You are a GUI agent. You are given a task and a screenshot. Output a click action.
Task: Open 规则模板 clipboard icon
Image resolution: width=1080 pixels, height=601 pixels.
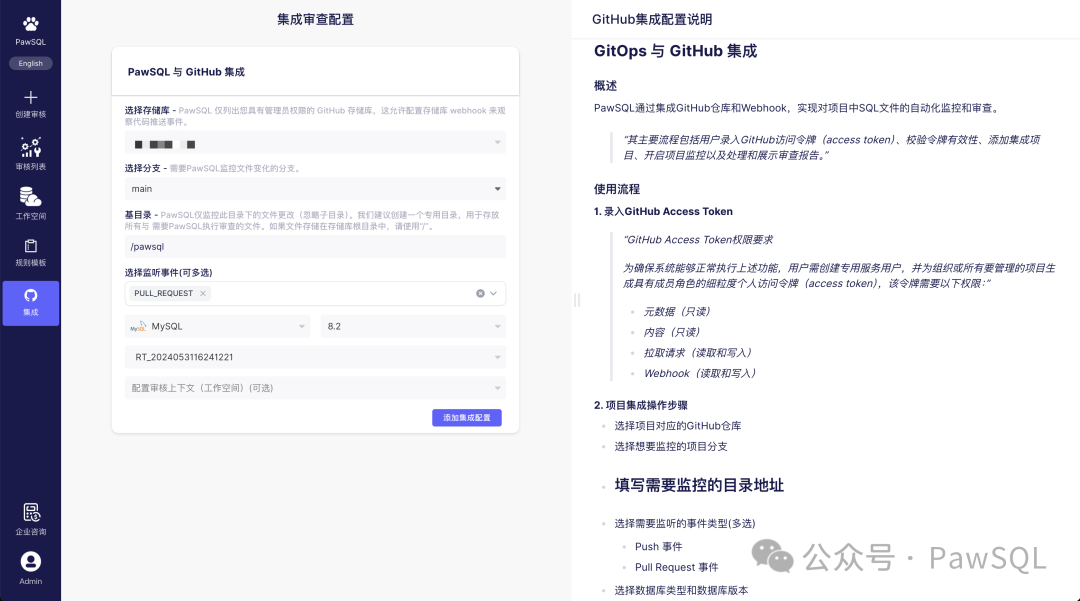[30, 246]
